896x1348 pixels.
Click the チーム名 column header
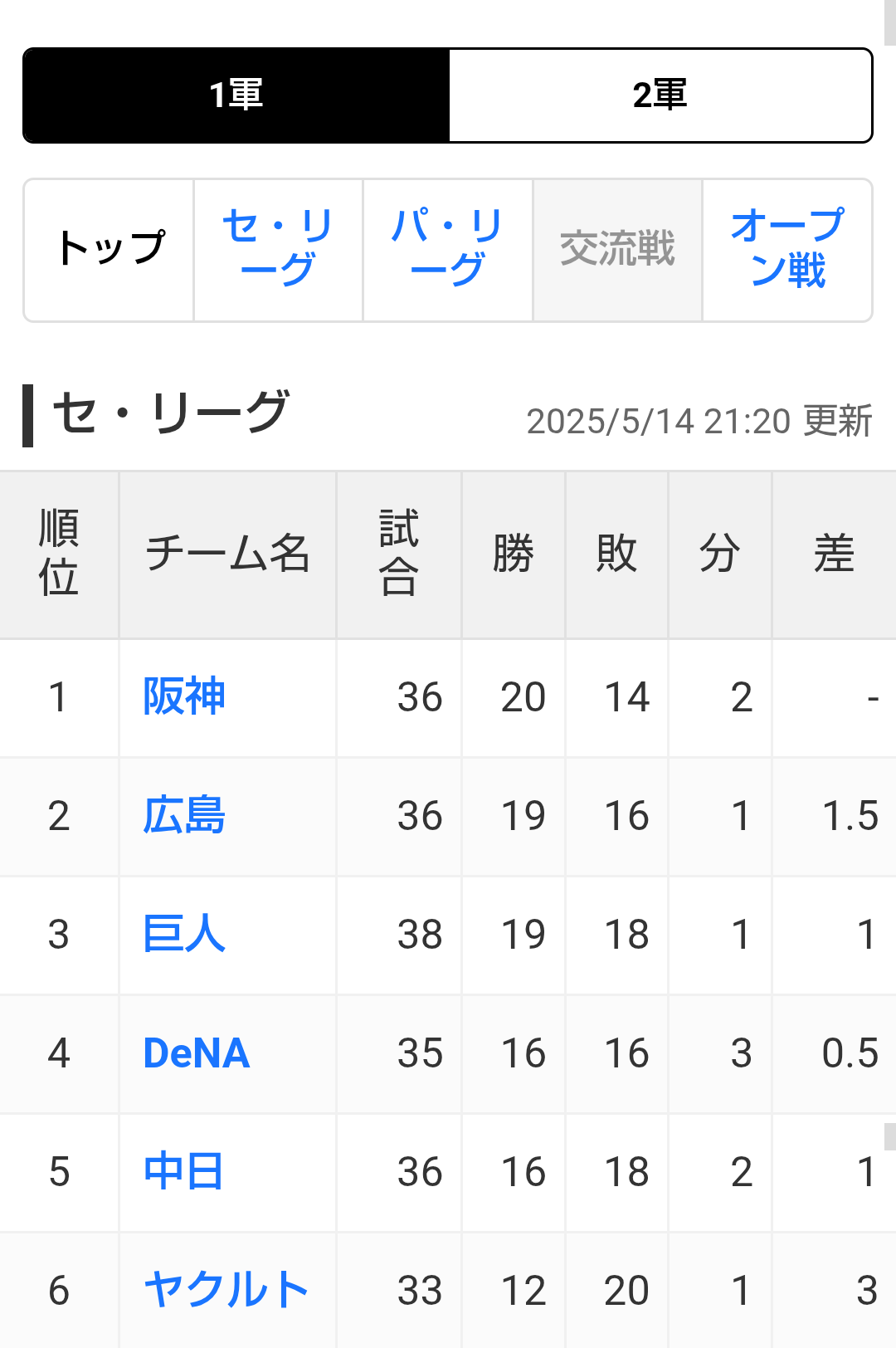(x=227, y=554)
